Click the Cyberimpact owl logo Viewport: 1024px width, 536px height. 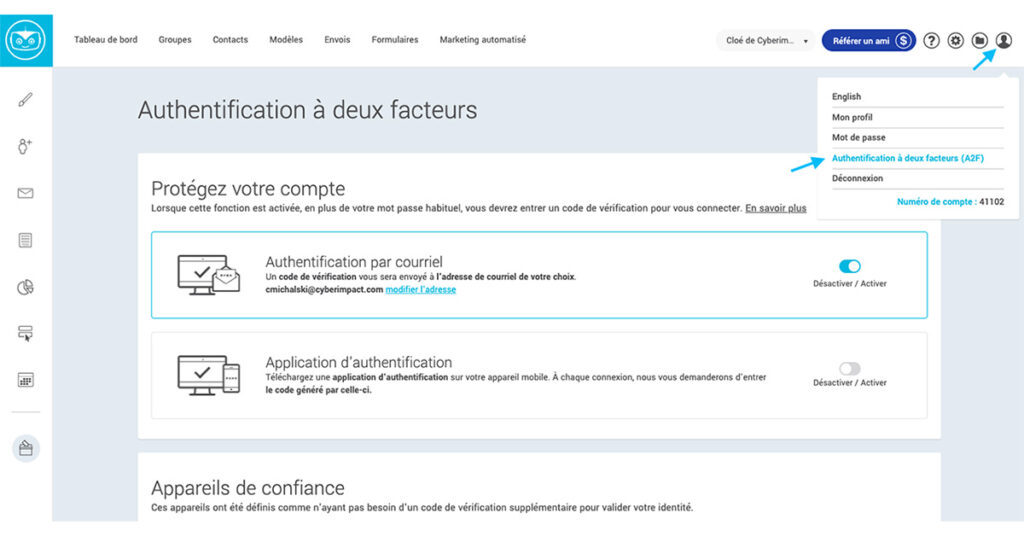pos(26,40)
